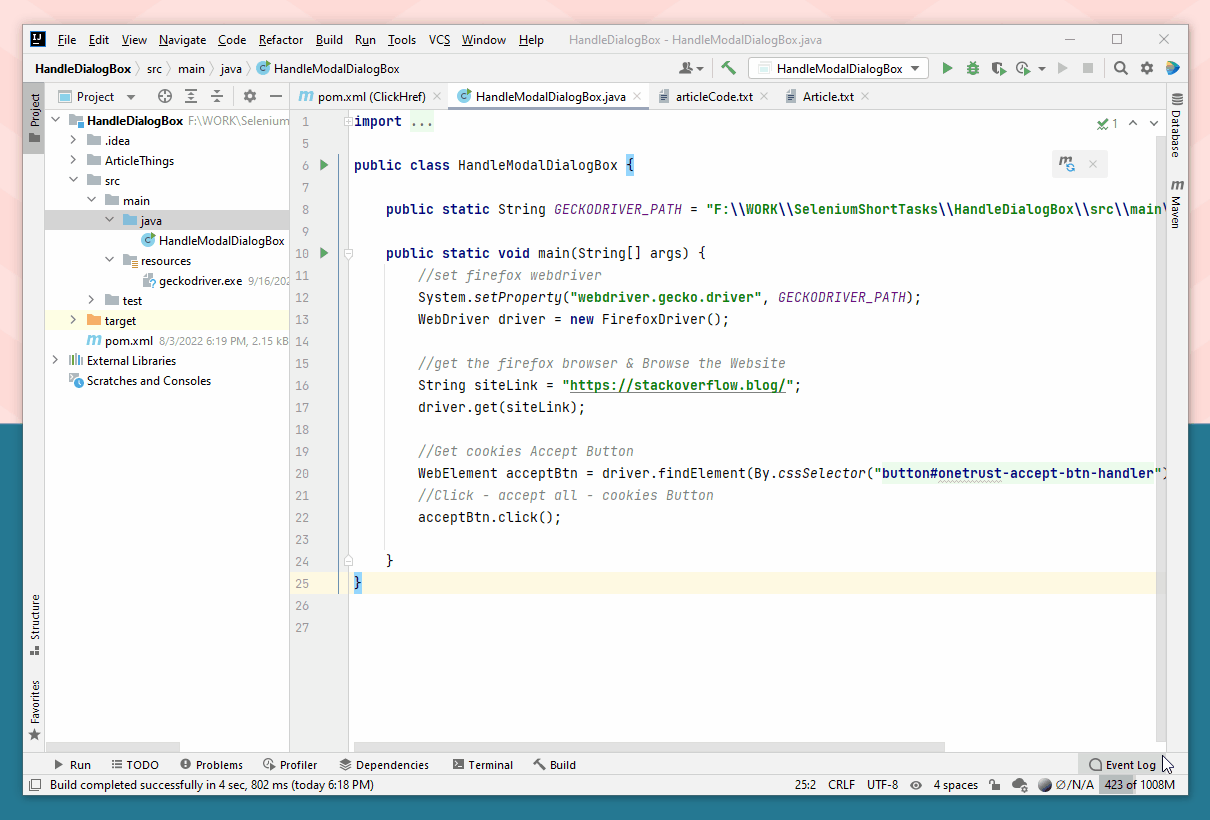Close the Article.txt editor tab
The width and height of the screenshot is (1210, 820).
tap(865, 96)
